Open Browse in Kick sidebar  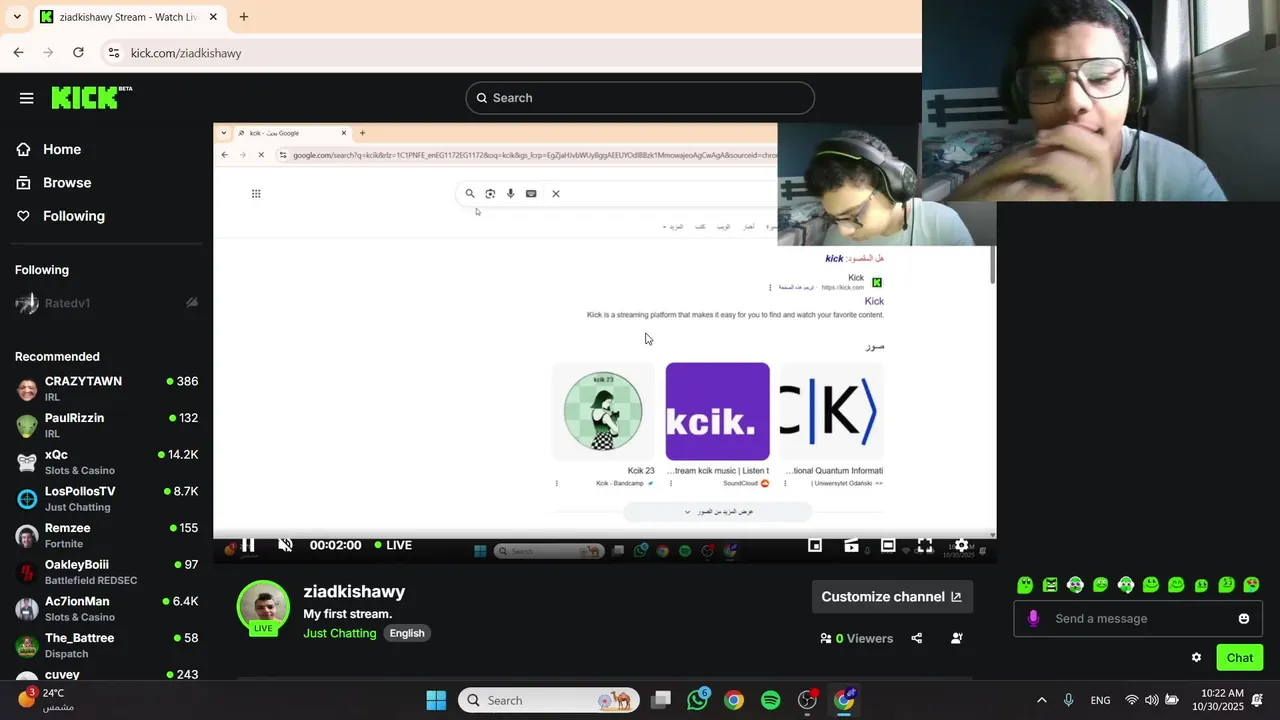(x=54, y=183)
